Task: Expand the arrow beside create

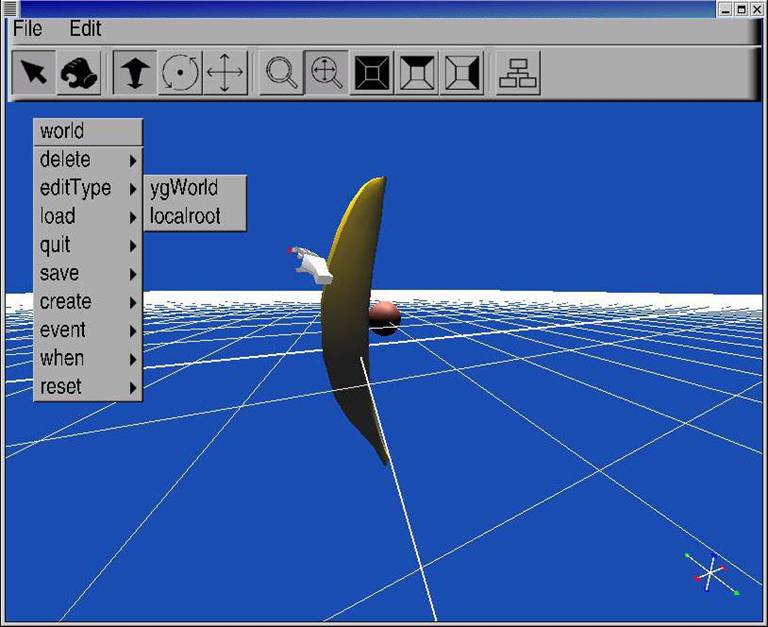Action: (133, 303)
